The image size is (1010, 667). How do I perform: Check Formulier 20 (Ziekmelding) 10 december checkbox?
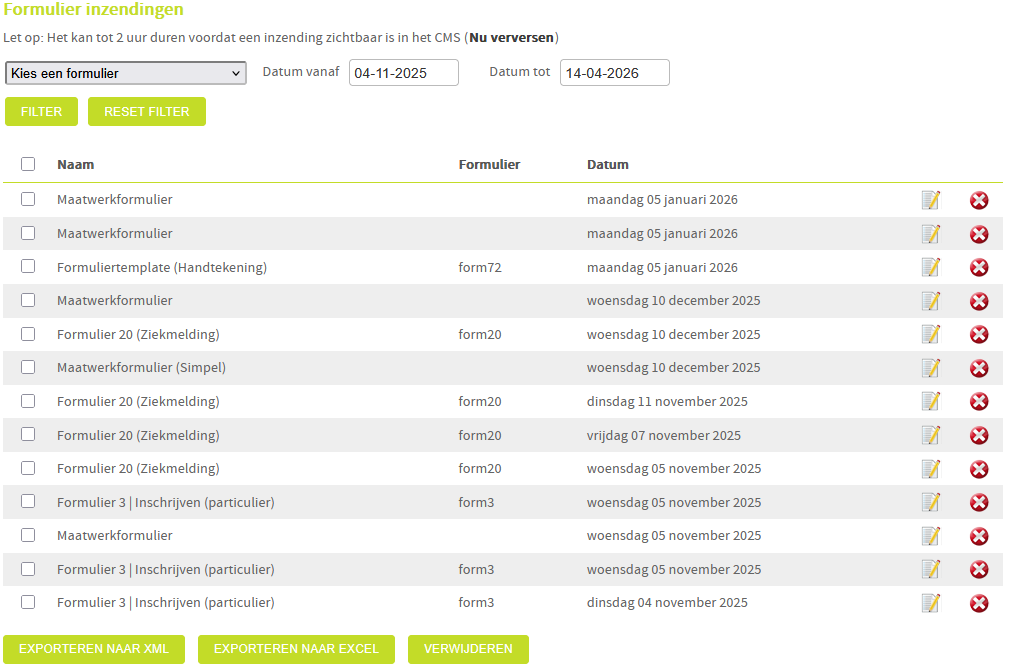click(28, 334)
